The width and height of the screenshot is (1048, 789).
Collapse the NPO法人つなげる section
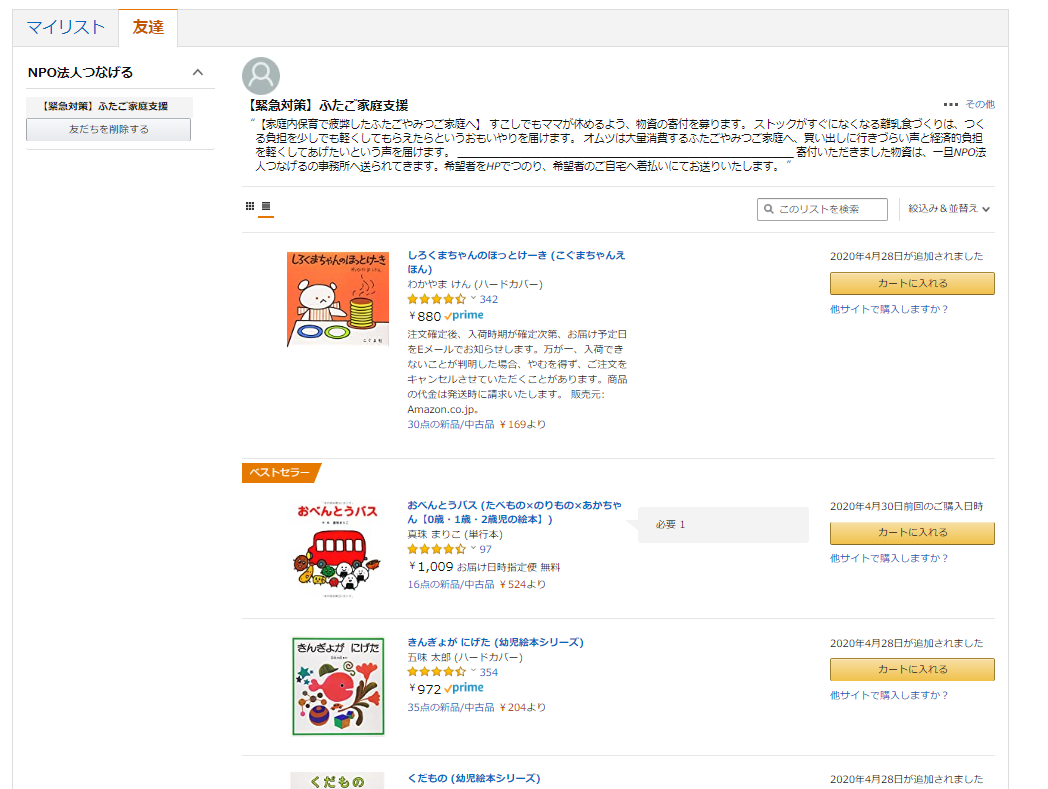click(198, 72)
